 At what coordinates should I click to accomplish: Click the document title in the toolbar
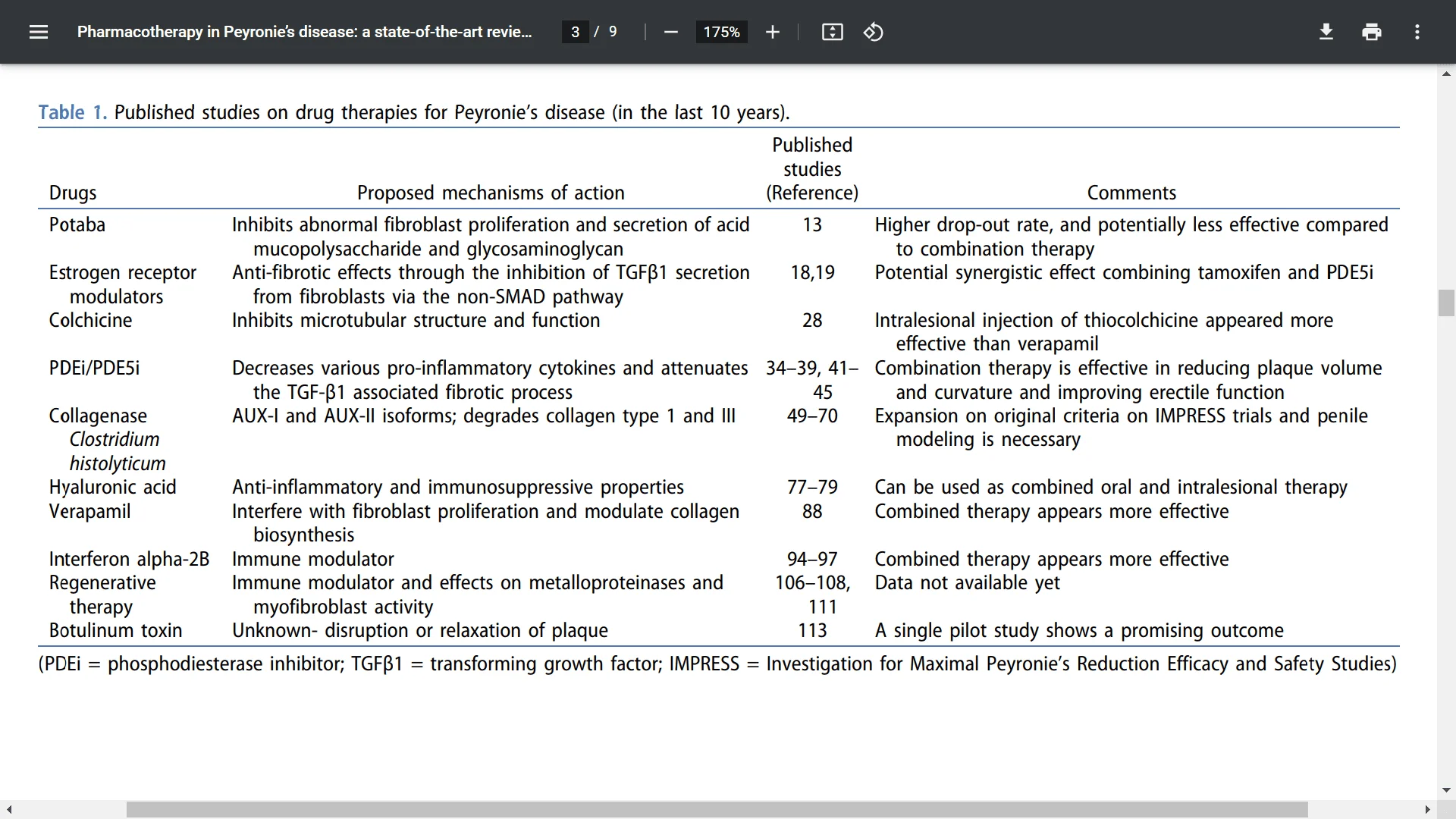click(304, 32)
